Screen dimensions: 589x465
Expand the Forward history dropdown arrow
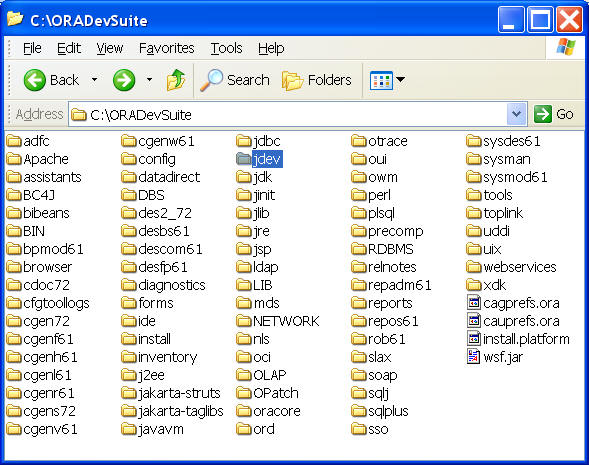point(150,80)
